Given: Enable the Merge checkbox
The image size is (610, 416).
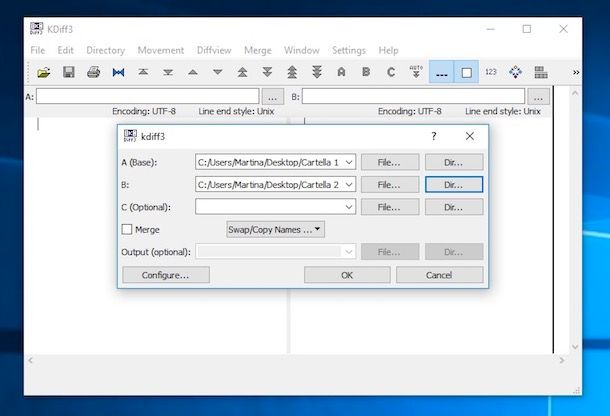Looking at the screenshot, I should (x=127, y=230).
